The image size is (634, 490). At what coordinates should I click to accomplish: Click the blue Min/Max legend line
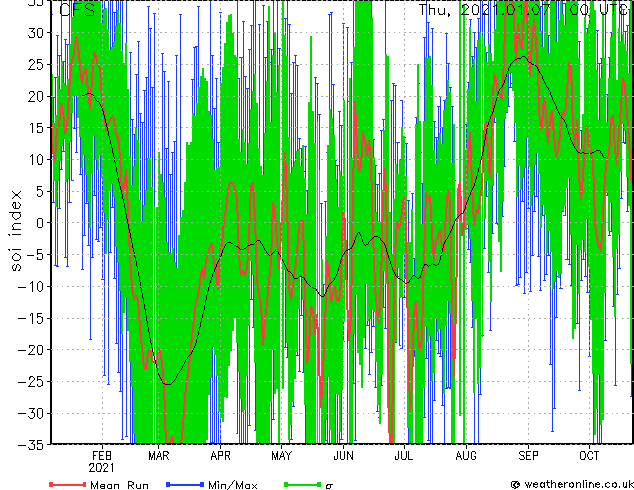click(x=185, y=484)
